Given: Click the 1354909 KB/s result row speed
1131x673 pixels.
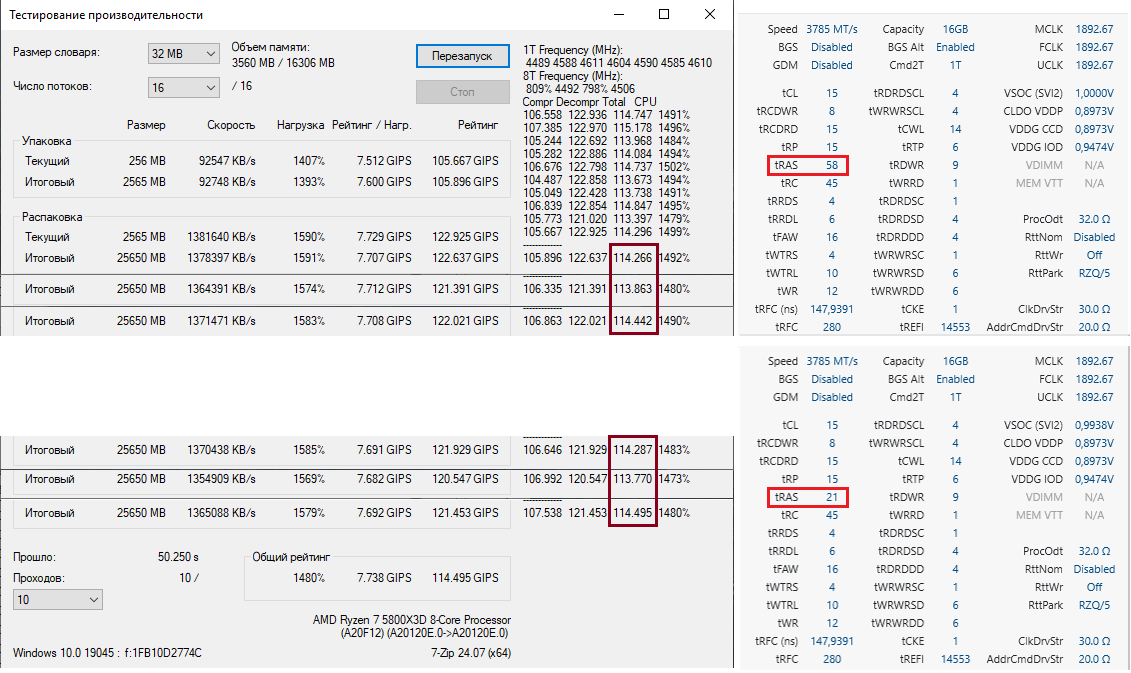Looking at the screenshot, I should [x=221, y=478].
